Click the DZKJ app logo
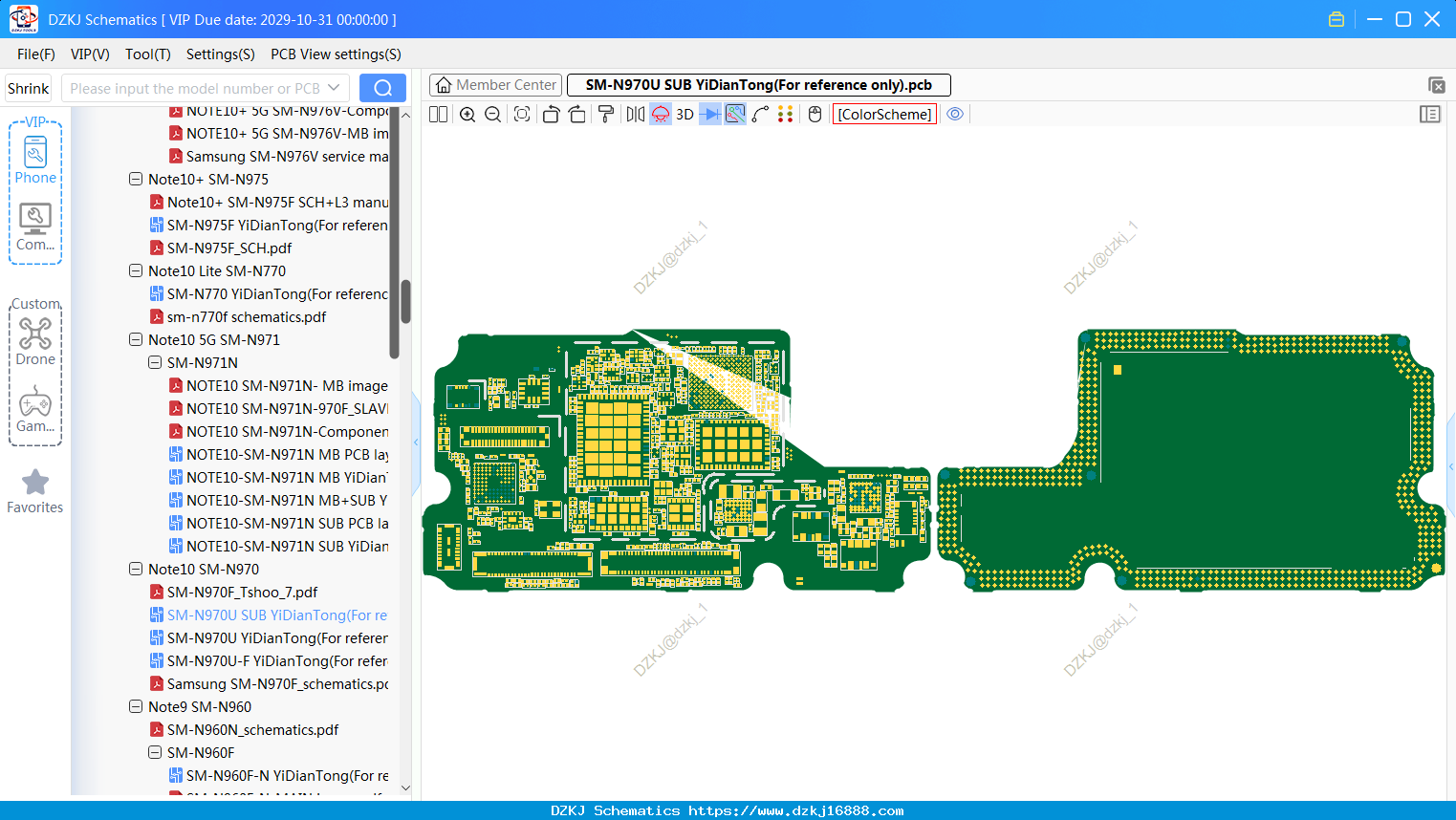Viewport: 1456px width, 820px height. tap(23, 19)
